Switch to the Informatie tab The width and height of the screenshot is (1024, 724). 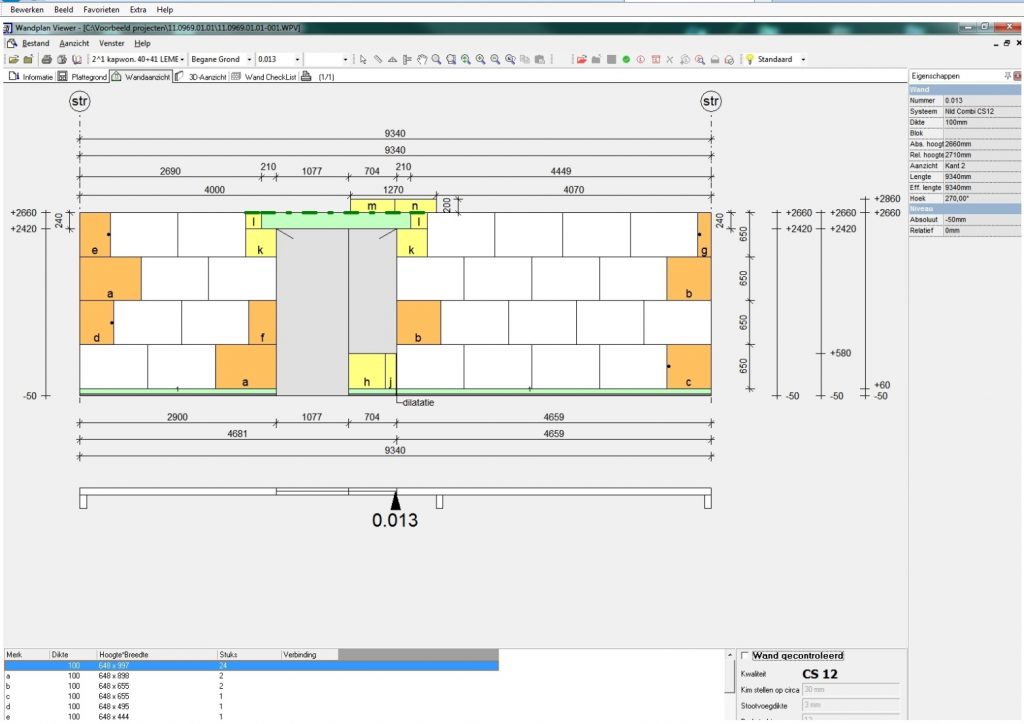[x=31, y=76]
